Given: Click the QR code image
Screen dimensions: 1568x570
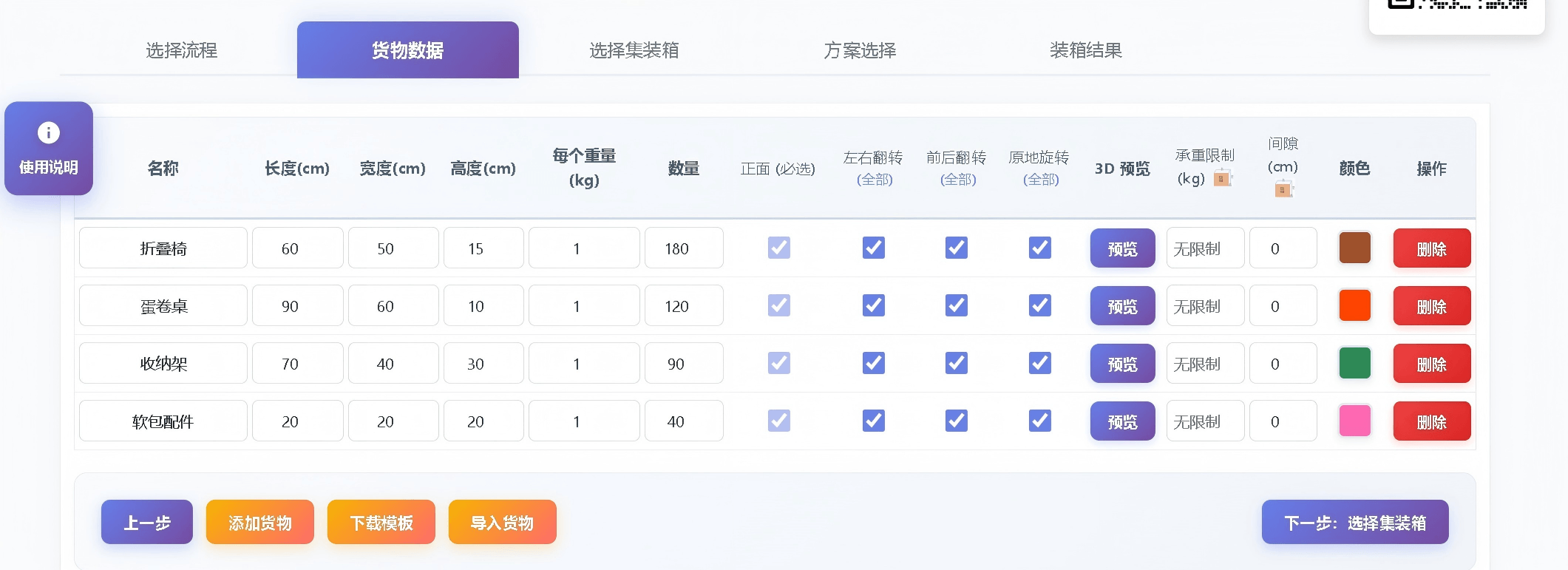Looking at the screenshot, I should tap(1456, 7).
